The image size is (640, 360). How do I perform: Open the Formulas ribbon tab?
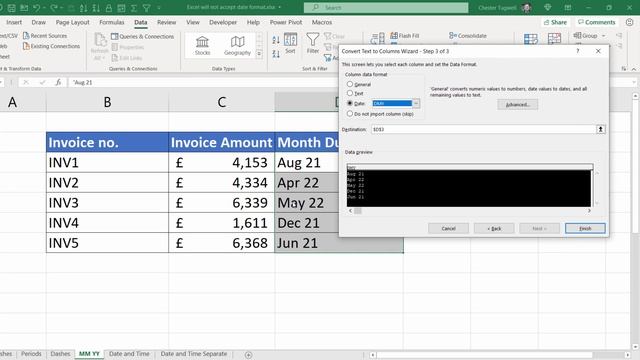pyautogui.click(x=112, y=22)
